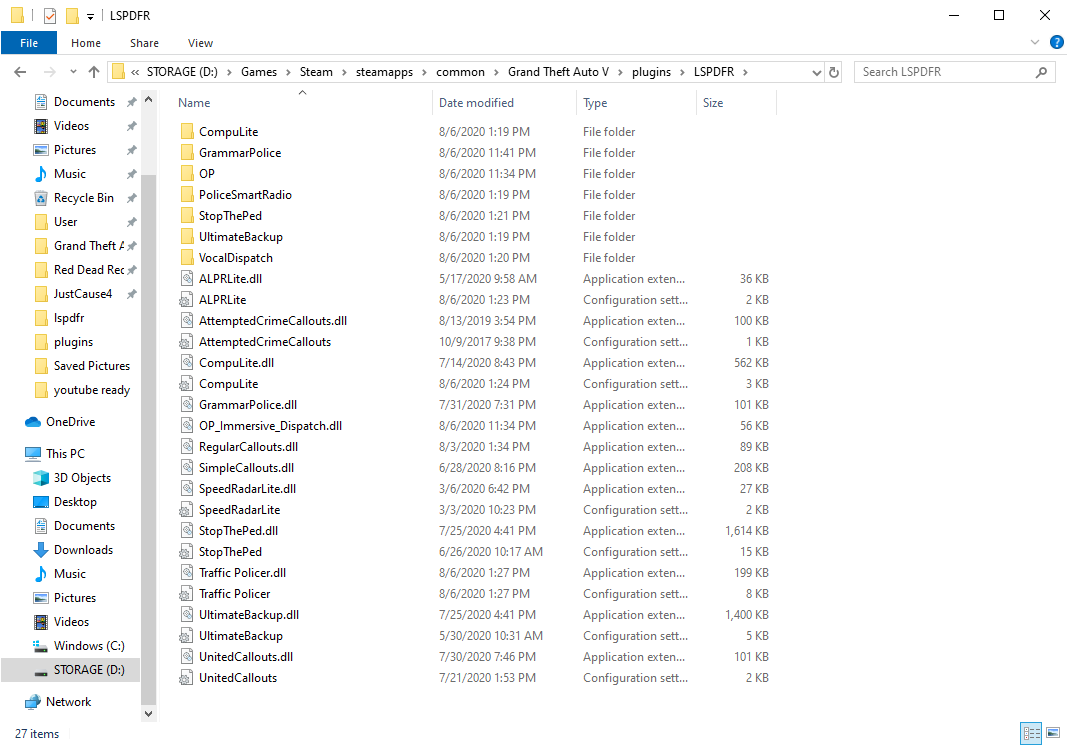
Task: Open the View ribbon tab
Action: [200, 43]
